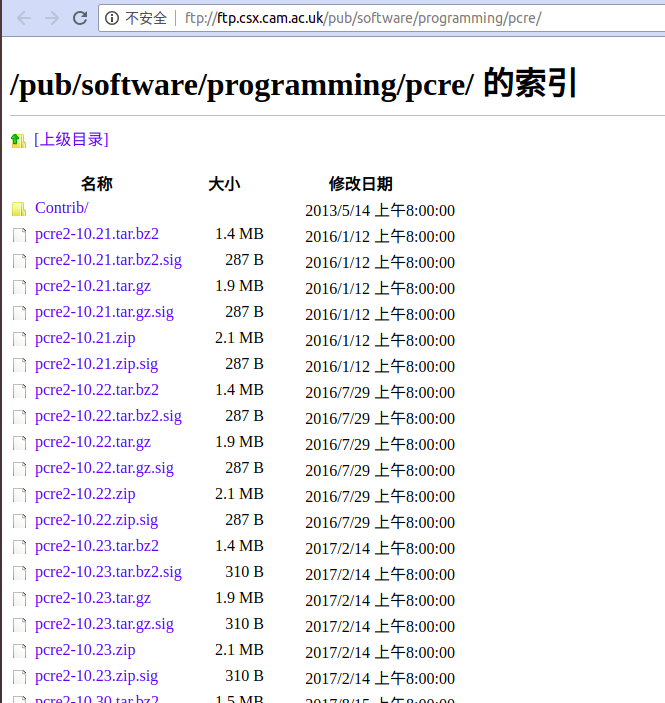
Task: Focus the FTP address bar URL
Action: (x=363, y=18)
